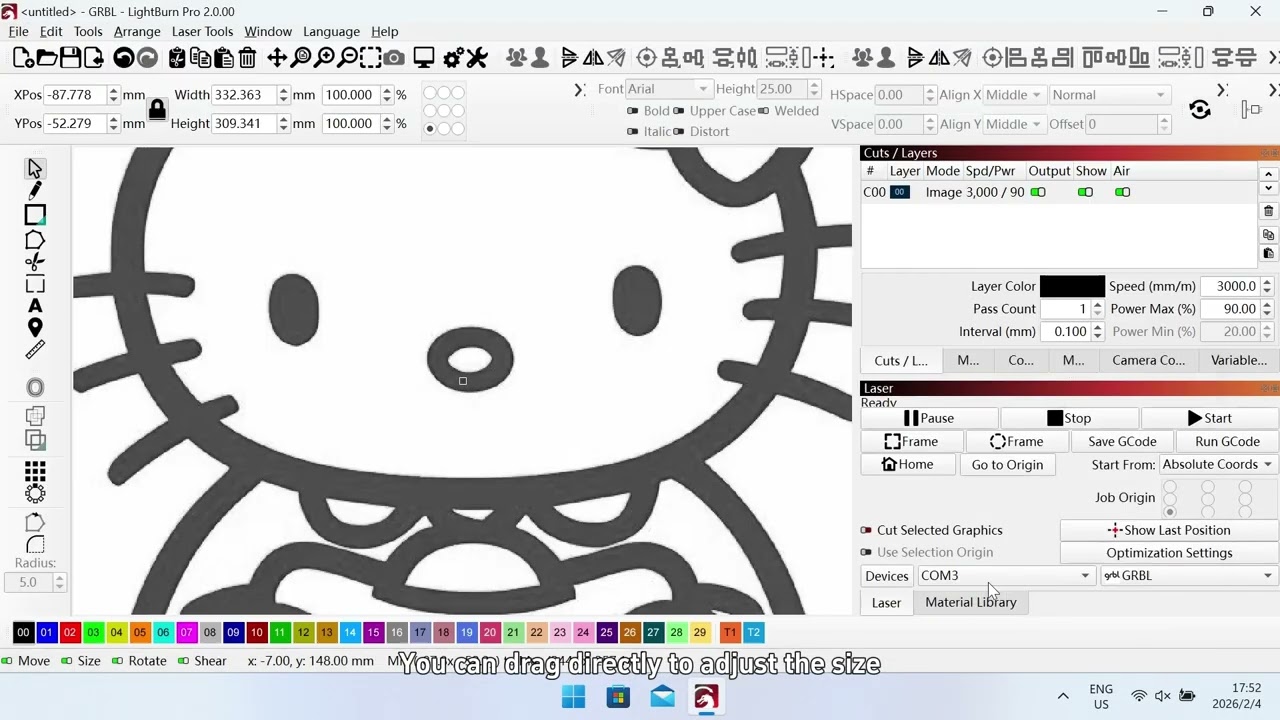
Task: Create a new file with the New icon
Action: (x=22, y=58)
